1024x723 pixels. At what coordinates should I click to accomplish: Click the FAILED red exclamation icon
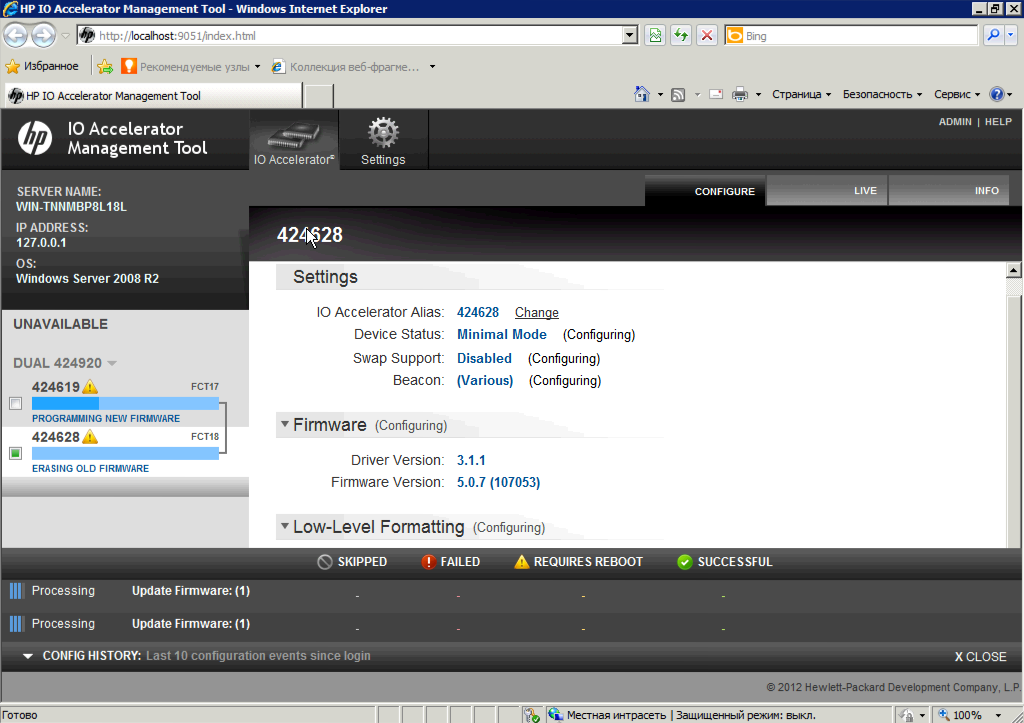click(x=428, y=562)
